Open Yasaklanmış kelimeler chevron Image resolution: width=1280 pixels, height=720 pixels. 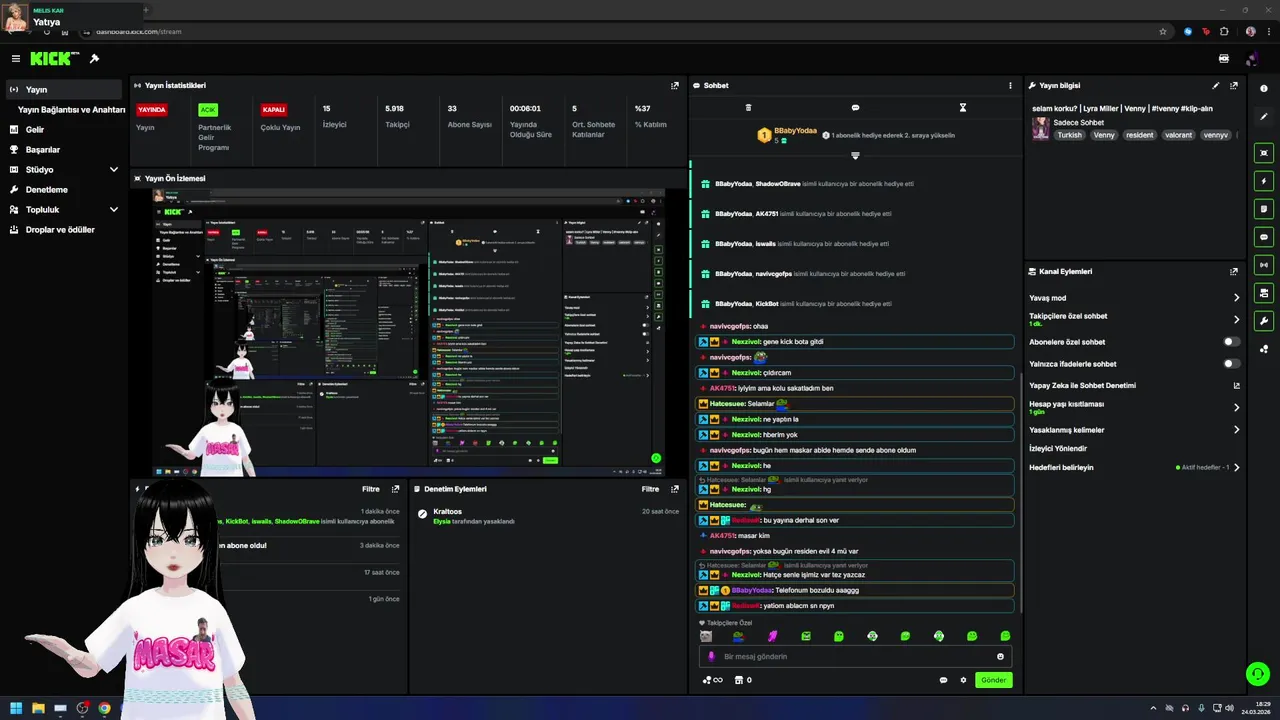tap(1236, 430)
